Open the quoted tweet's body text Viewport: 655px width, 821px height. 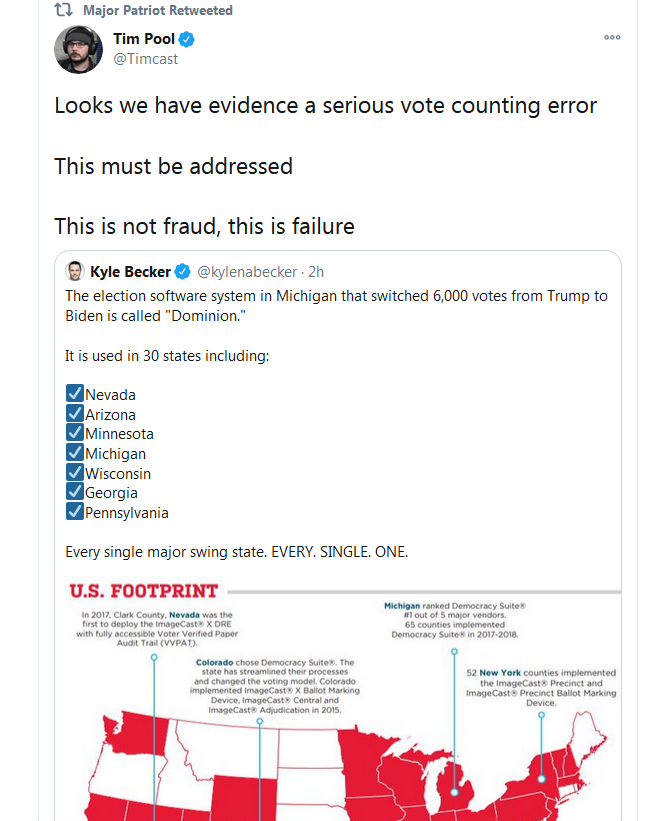(336, 306)
